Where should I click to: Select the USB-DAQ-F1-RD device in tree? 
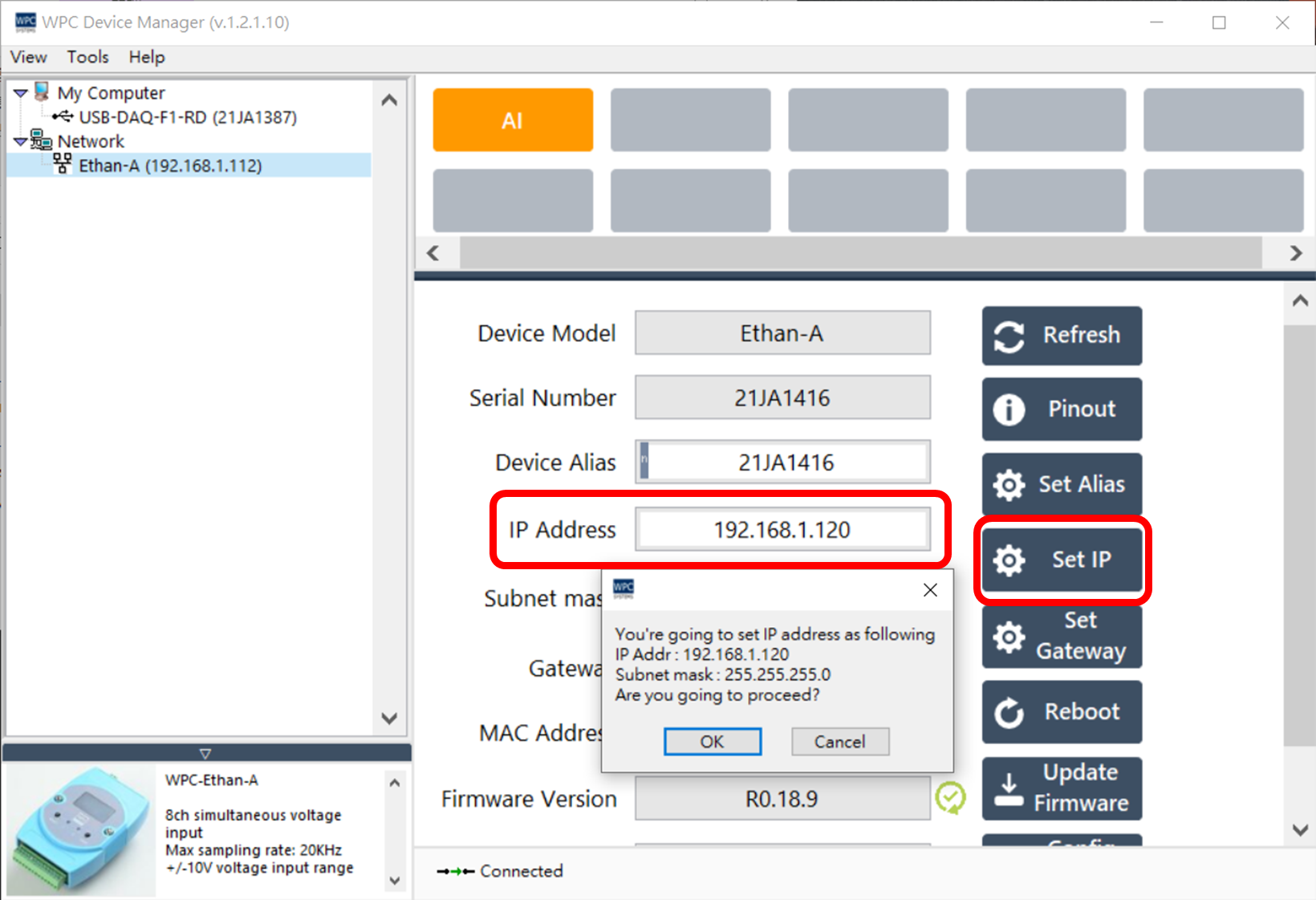(x=187, y=117)
